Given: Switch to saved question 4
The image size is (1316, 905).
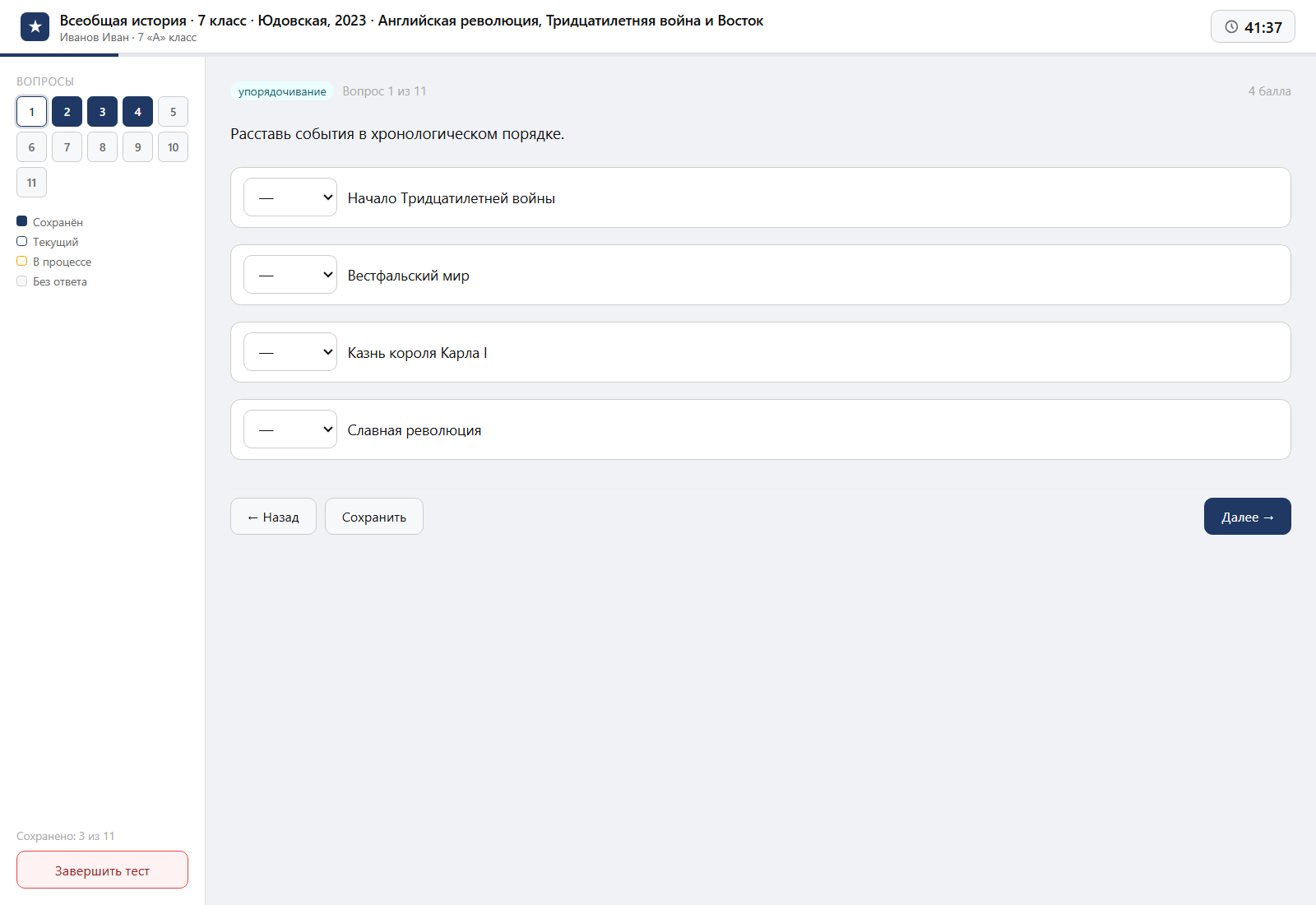Looking at the screenshot, I should click(137, 112).
